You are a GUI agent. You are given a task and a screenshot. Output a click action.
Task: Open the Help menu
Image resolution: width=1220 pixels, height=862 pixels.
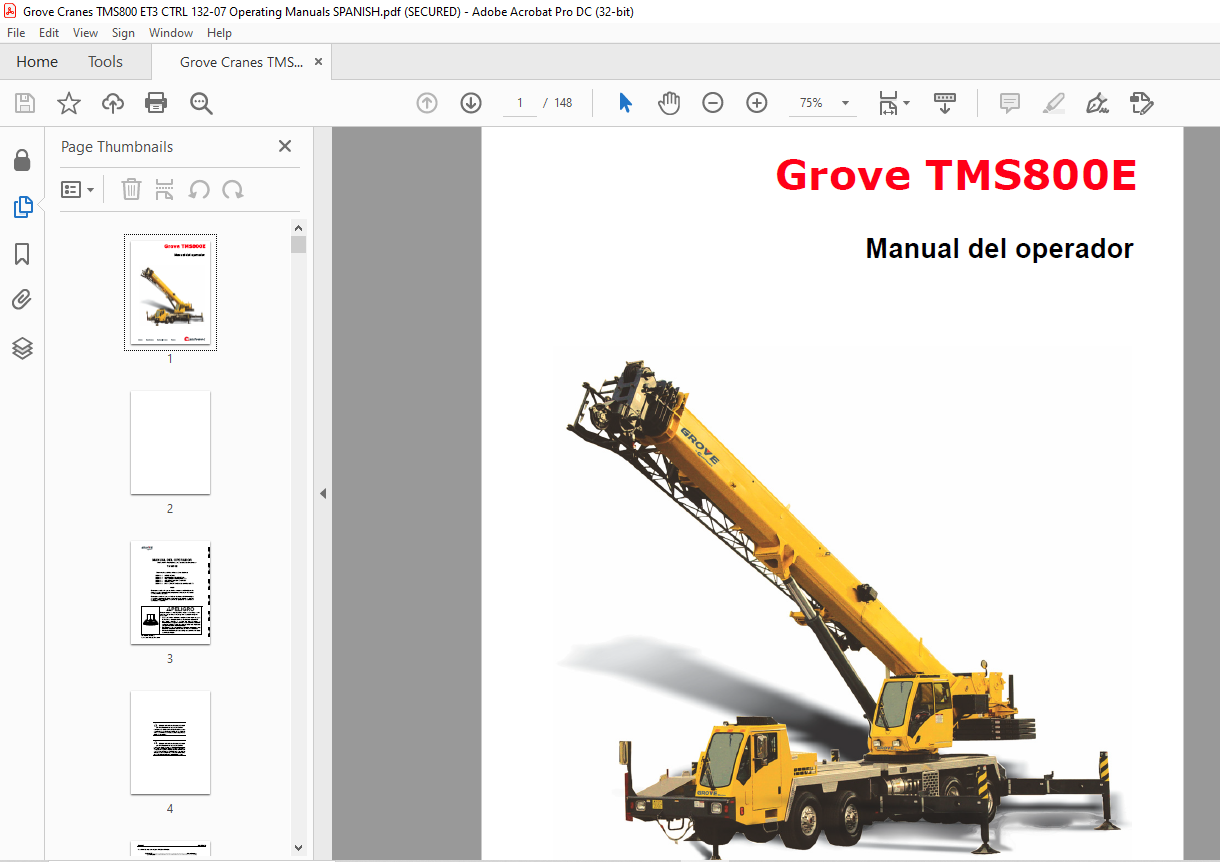219,33
